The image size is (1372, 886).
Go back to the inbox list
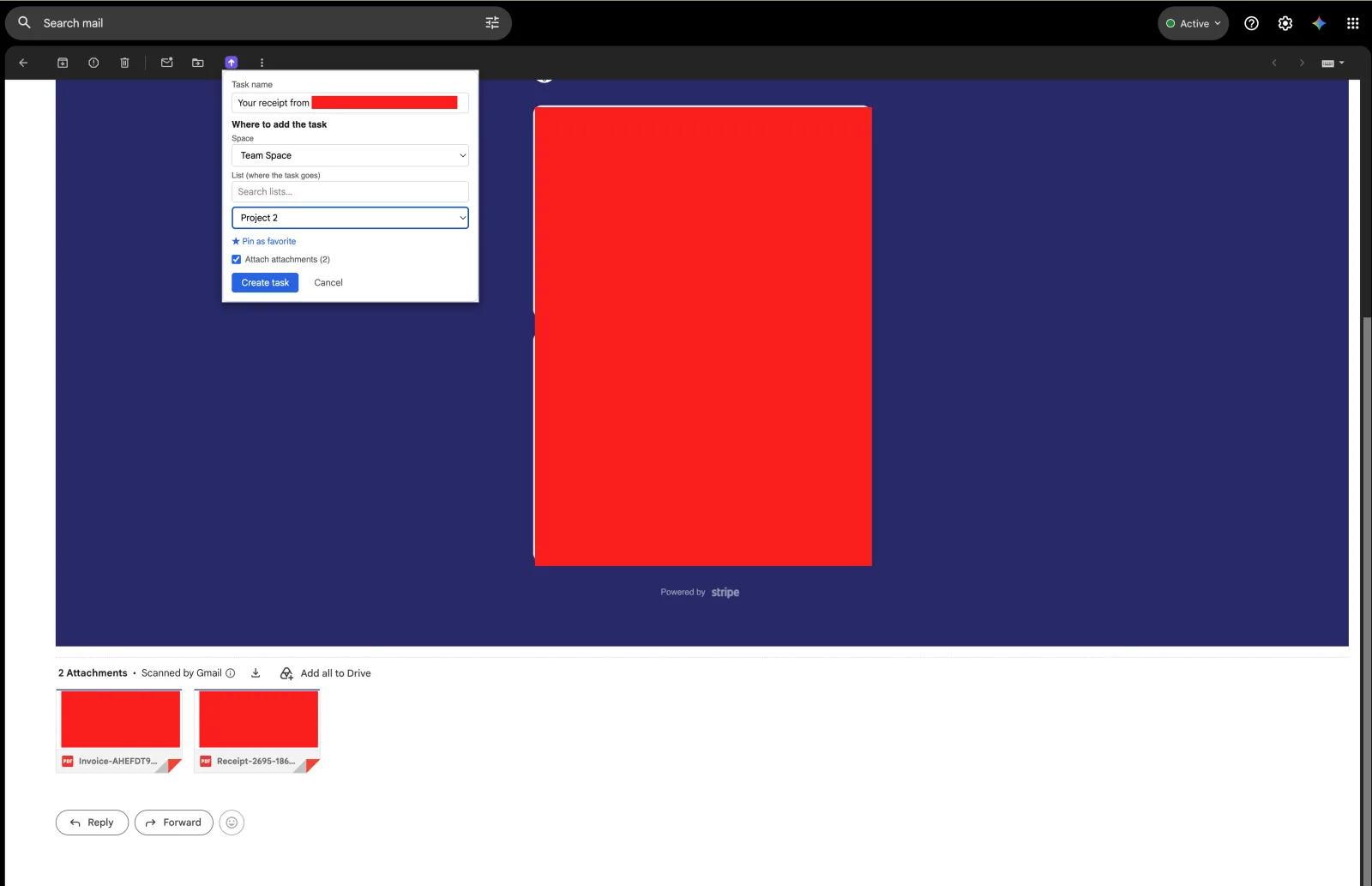(23, 63)
